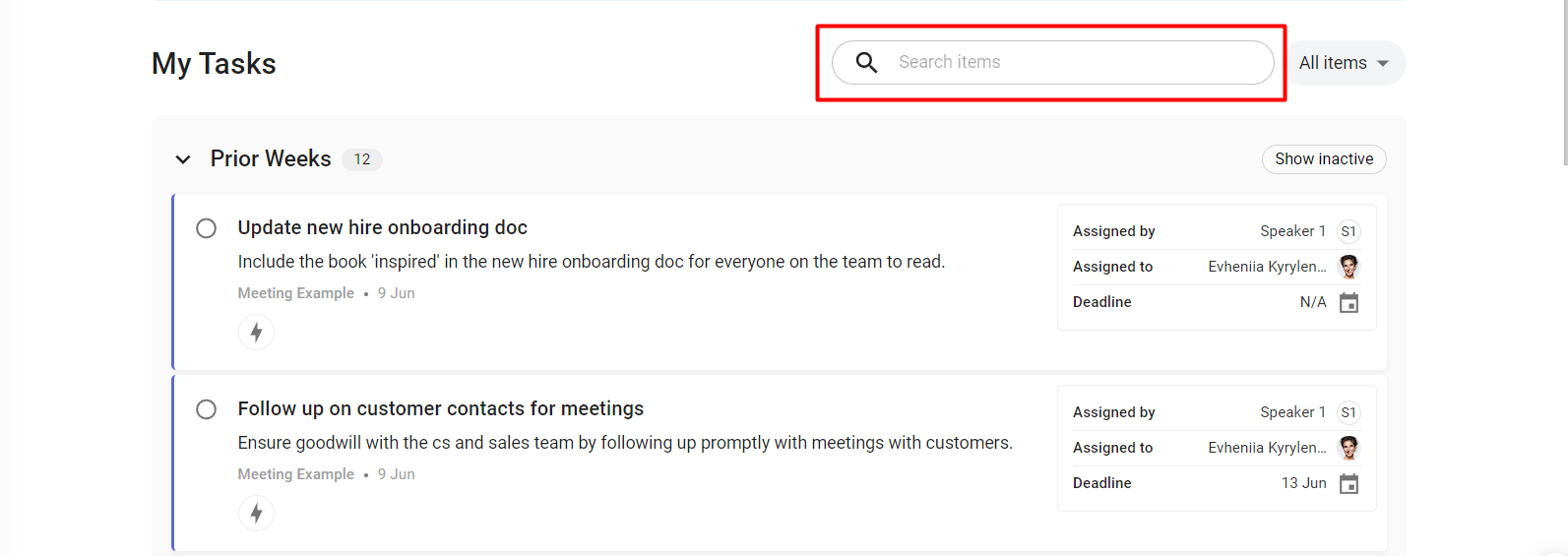Open the All items filter dropdown
Viewport: 1568px width, 556px height.
1345,63
